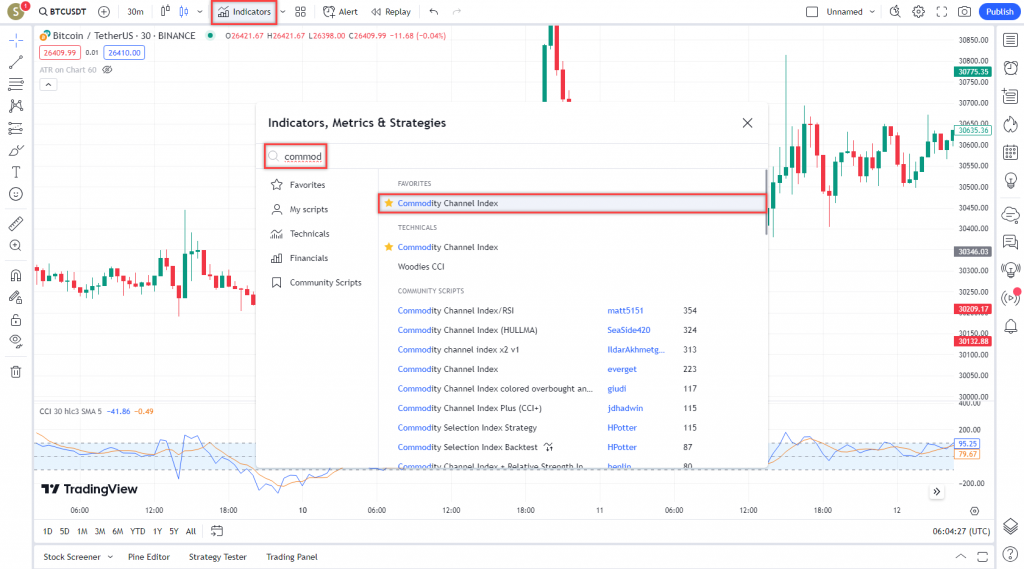
Task: Click the Magnet mode icon
Action: click(x=16, y=275)
